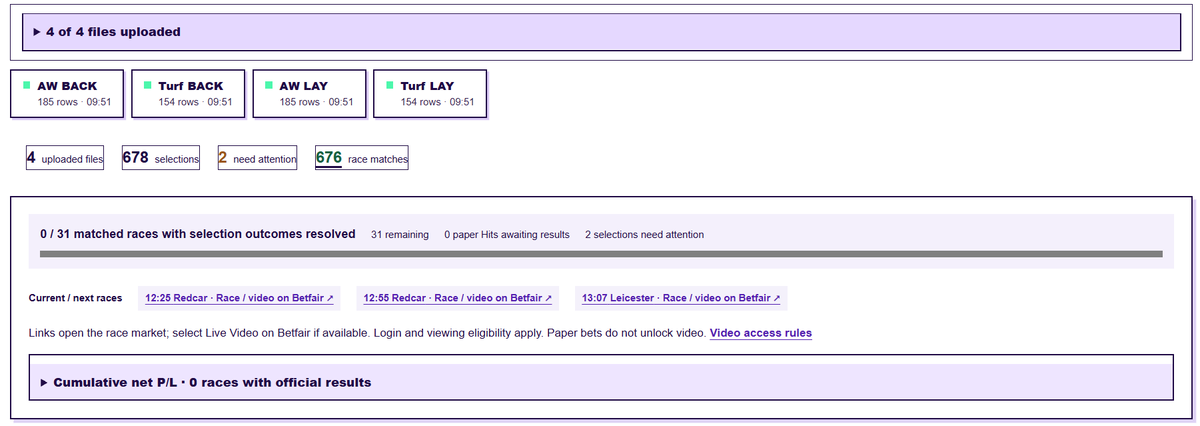Click the matched races progress bar
The width and height of the screenshot is (1200, 426).
click(601, 254)
